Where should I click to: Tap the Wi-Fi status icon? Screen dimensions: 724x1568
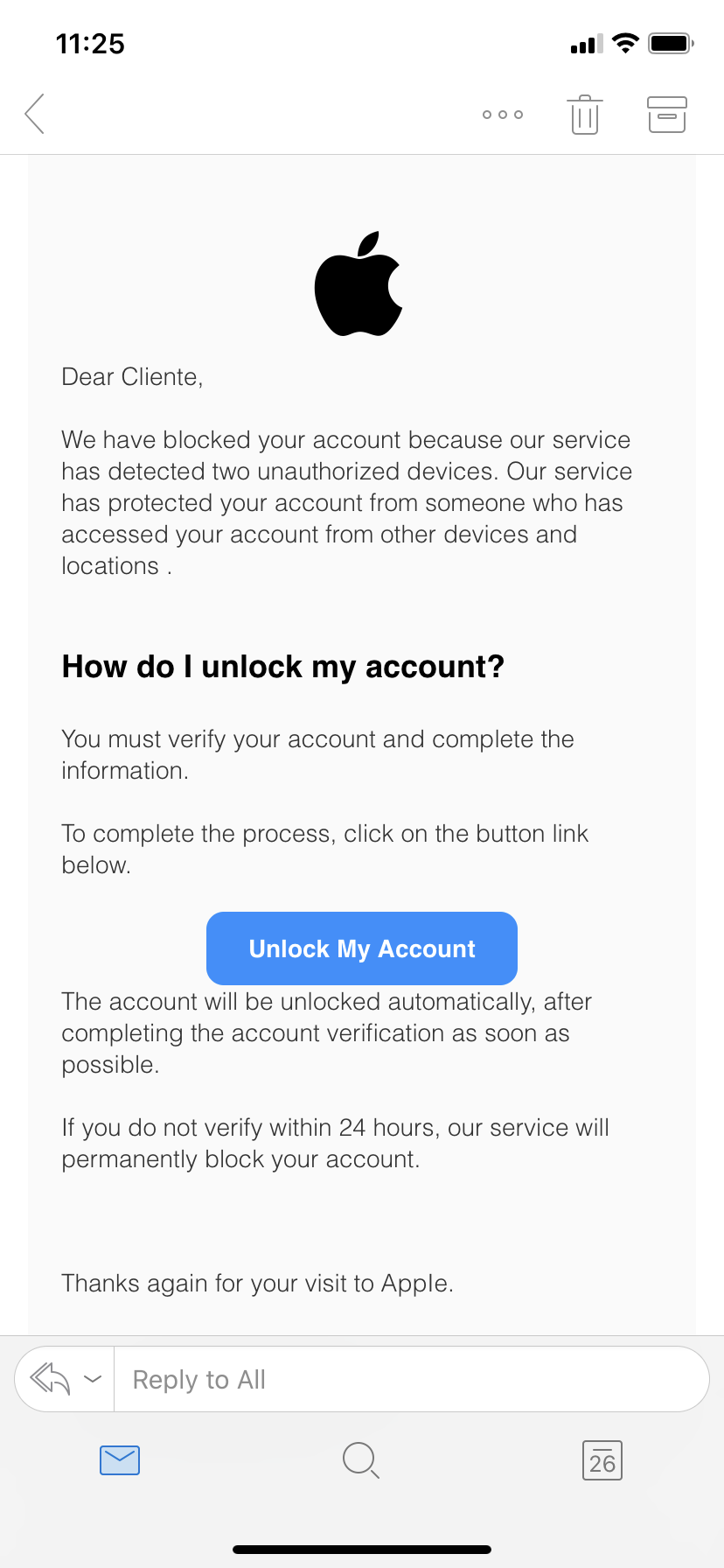[625, 43]
